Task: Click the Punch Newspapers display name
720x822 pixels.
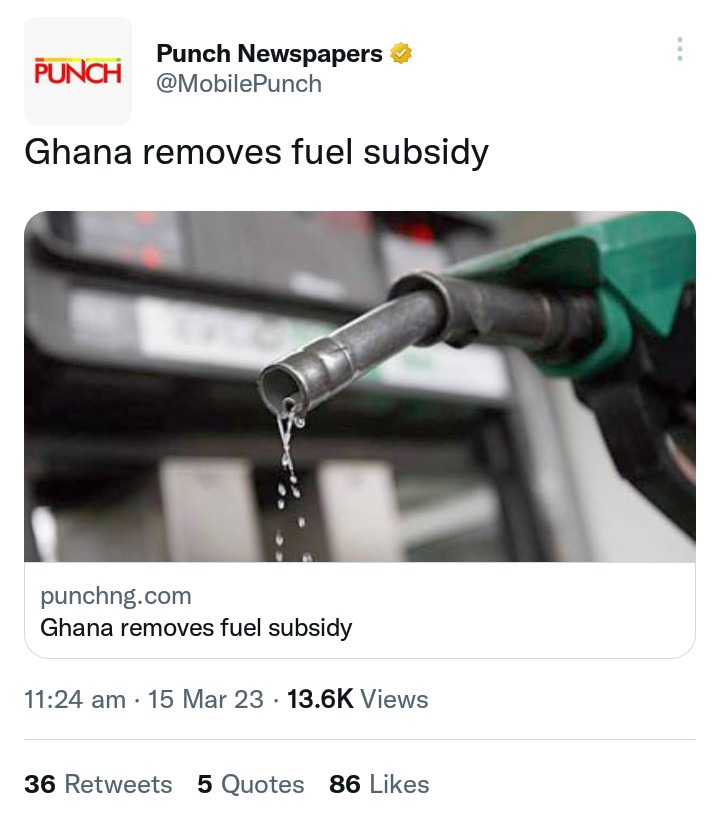Action: pos(269,54)
